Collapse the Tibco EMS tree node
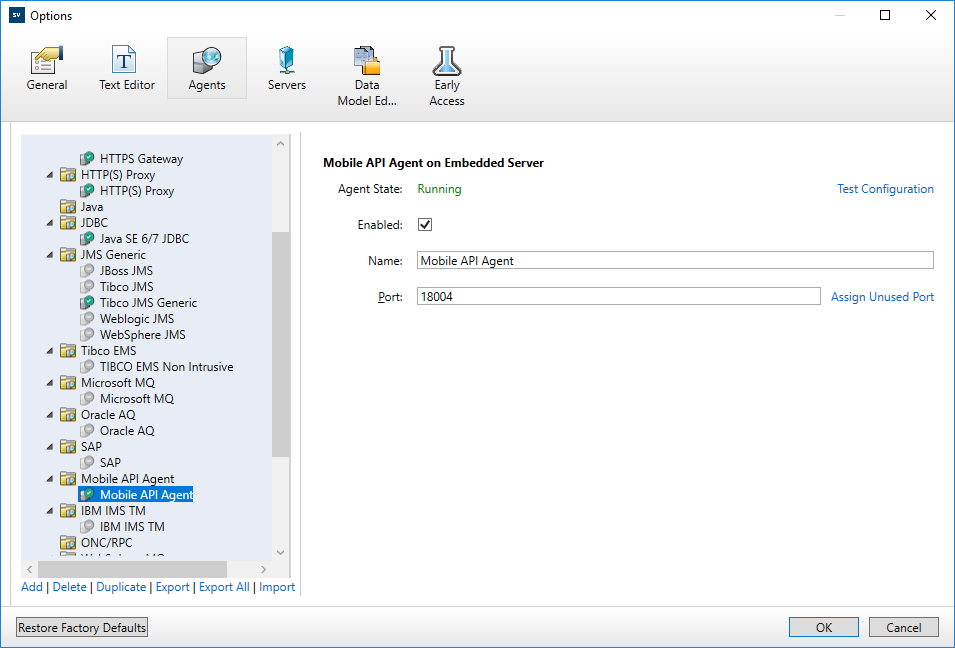The height and width of the screenshot is (648, 955). click(x=51, y=351)
